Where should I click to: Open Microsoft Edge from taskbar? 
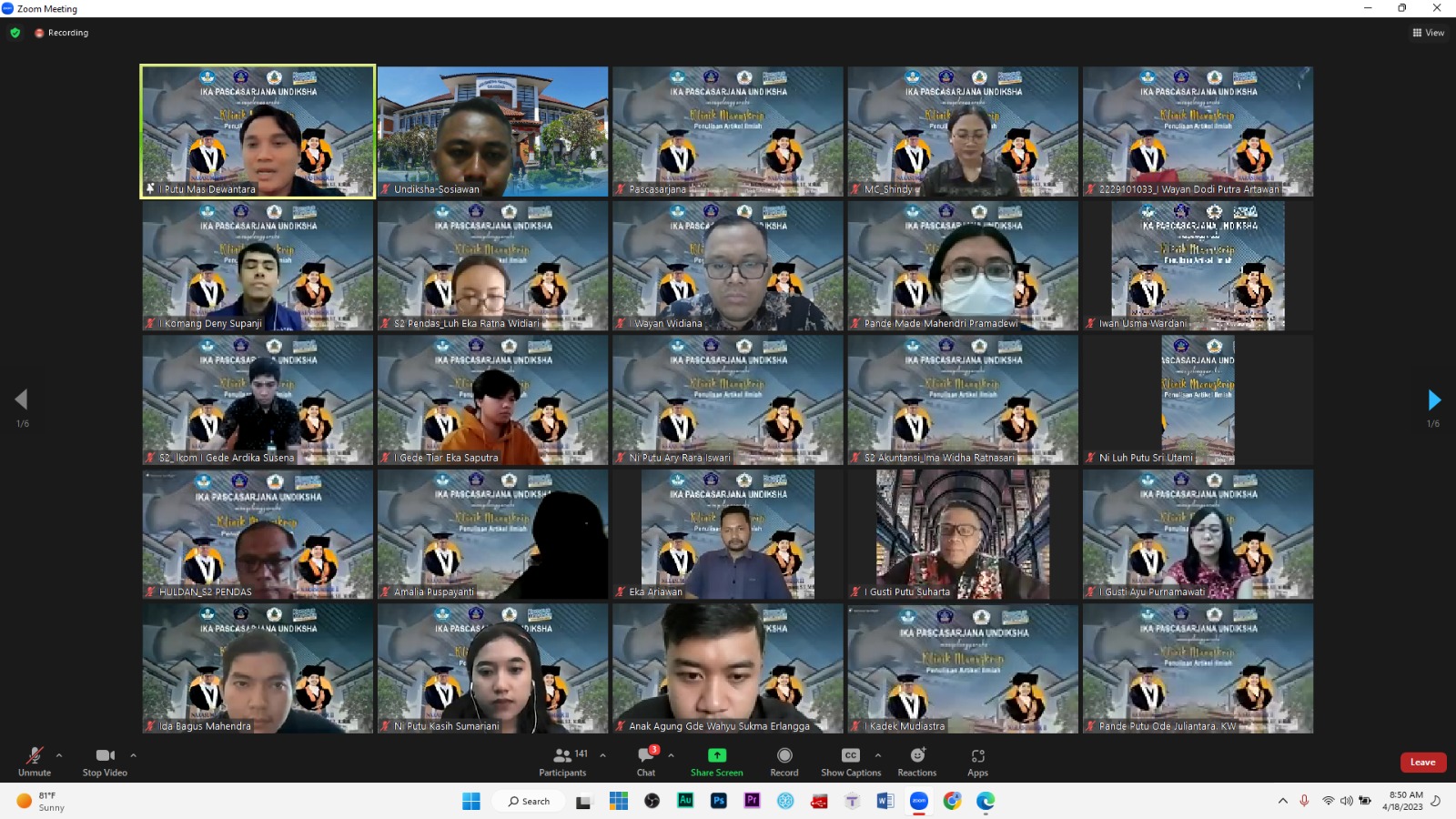986,801
